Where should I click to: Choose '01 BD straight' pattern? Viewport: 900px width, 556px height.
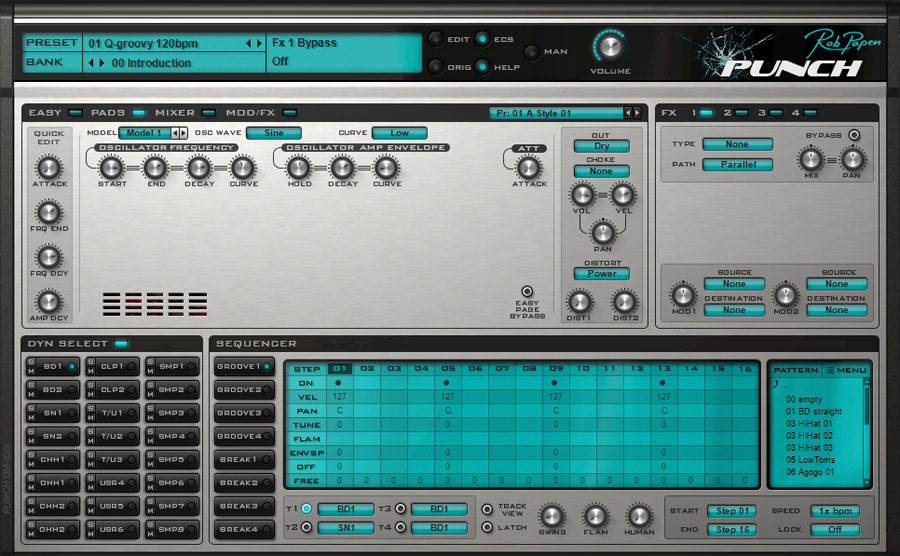click(814, 411)
